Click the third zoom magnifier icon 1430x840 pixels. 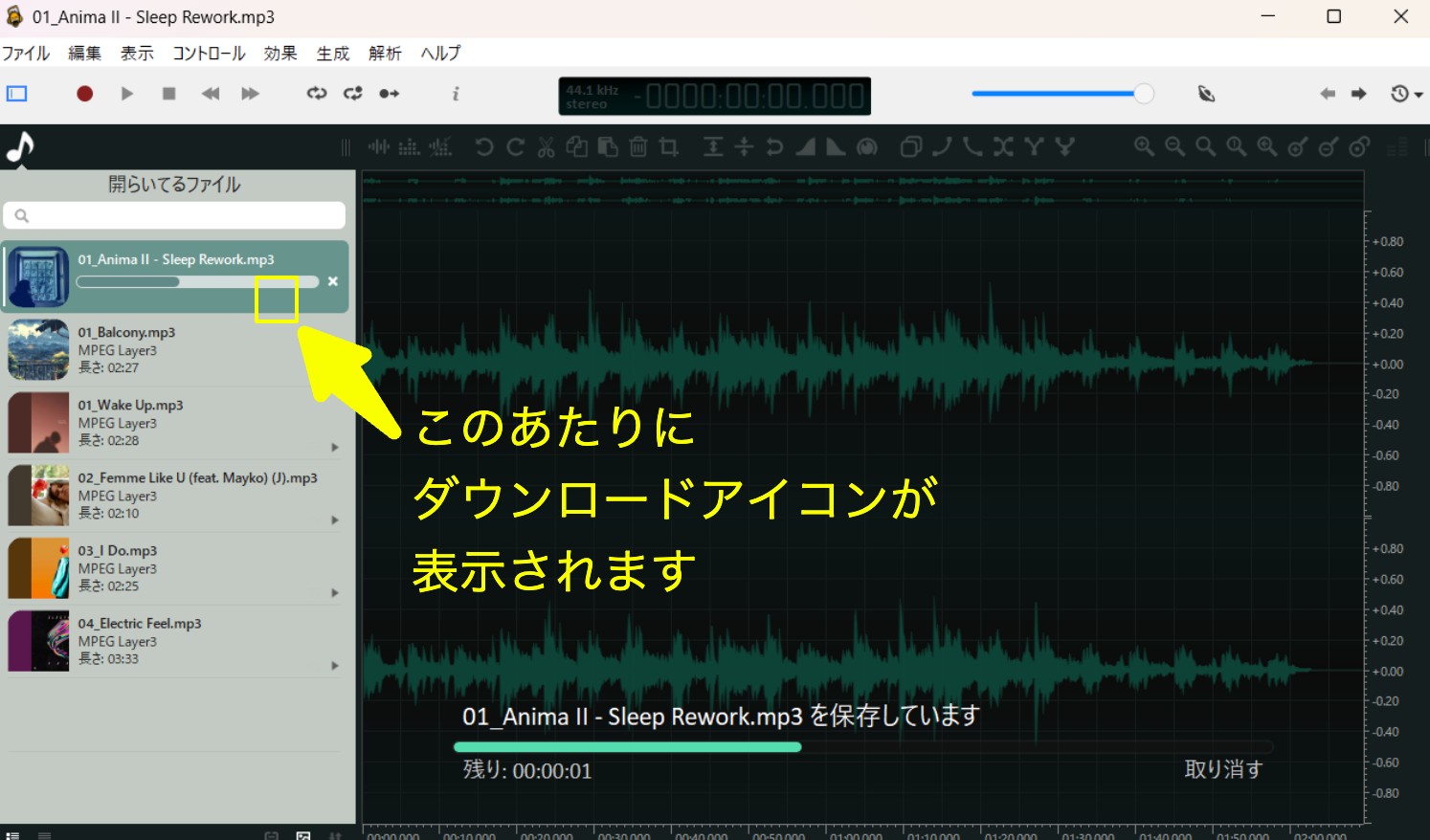pos(1205,146)
